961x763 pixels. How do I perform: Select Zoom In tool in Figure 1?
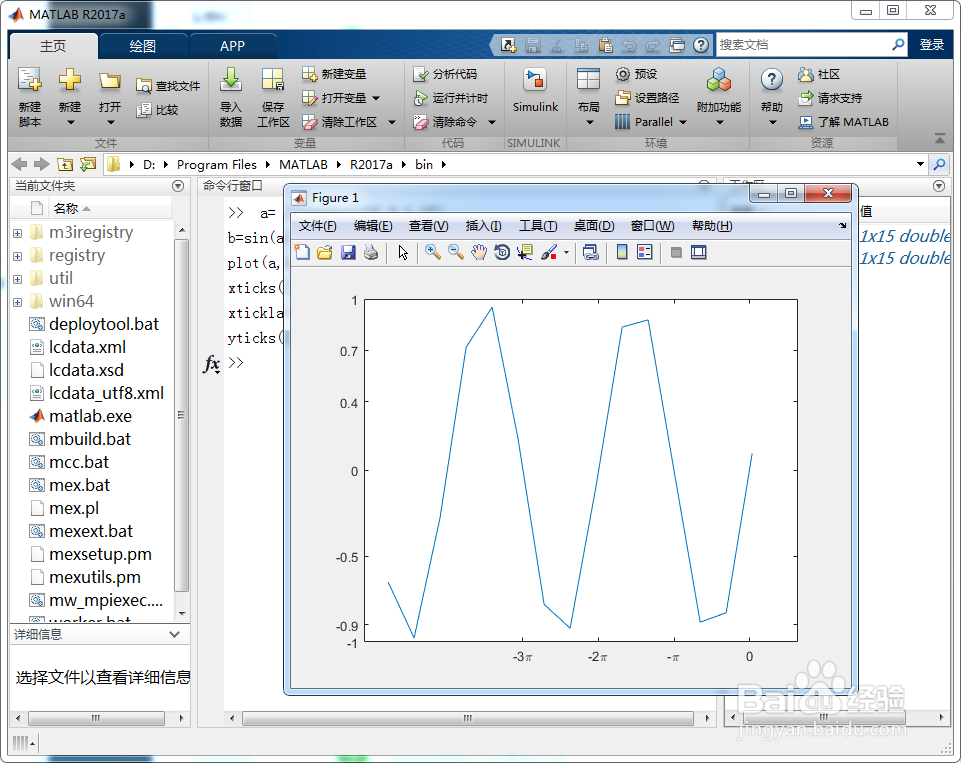click(x=433, y=252)
